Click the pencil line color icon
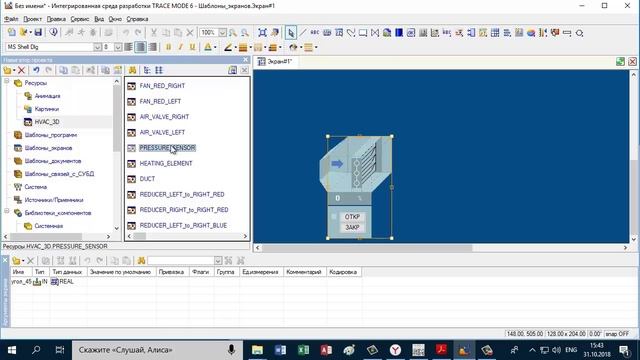Screen dimensions: 640x360 pos(228,47)
